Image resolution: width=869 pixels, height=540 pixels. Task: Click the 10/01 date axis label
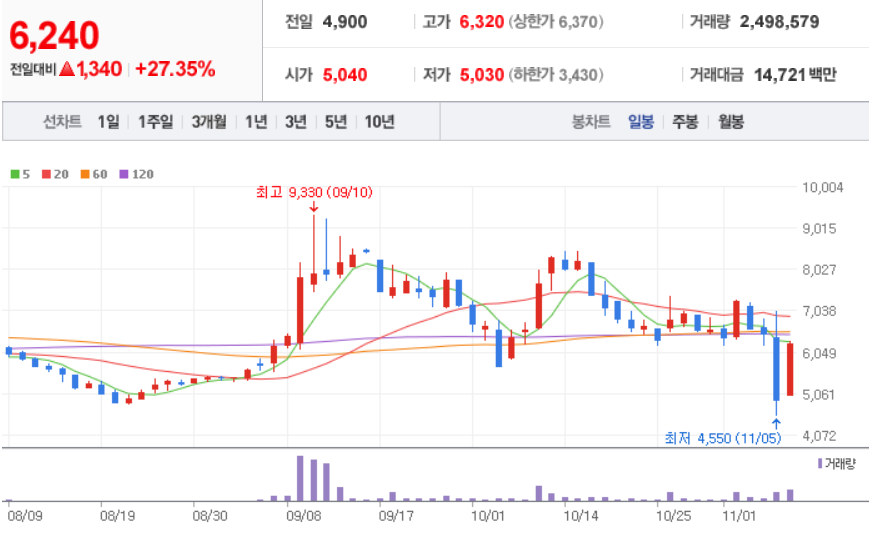click(488, 516)
